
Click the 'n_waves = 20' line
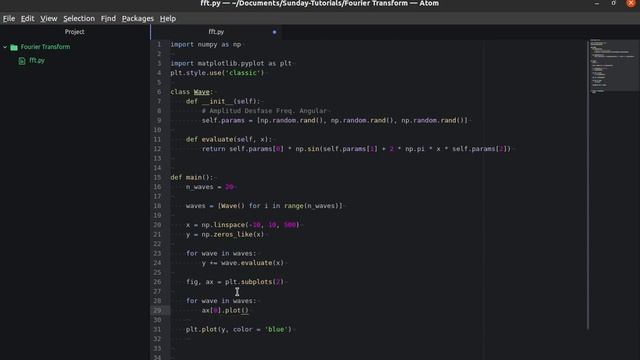click(210, 187)
